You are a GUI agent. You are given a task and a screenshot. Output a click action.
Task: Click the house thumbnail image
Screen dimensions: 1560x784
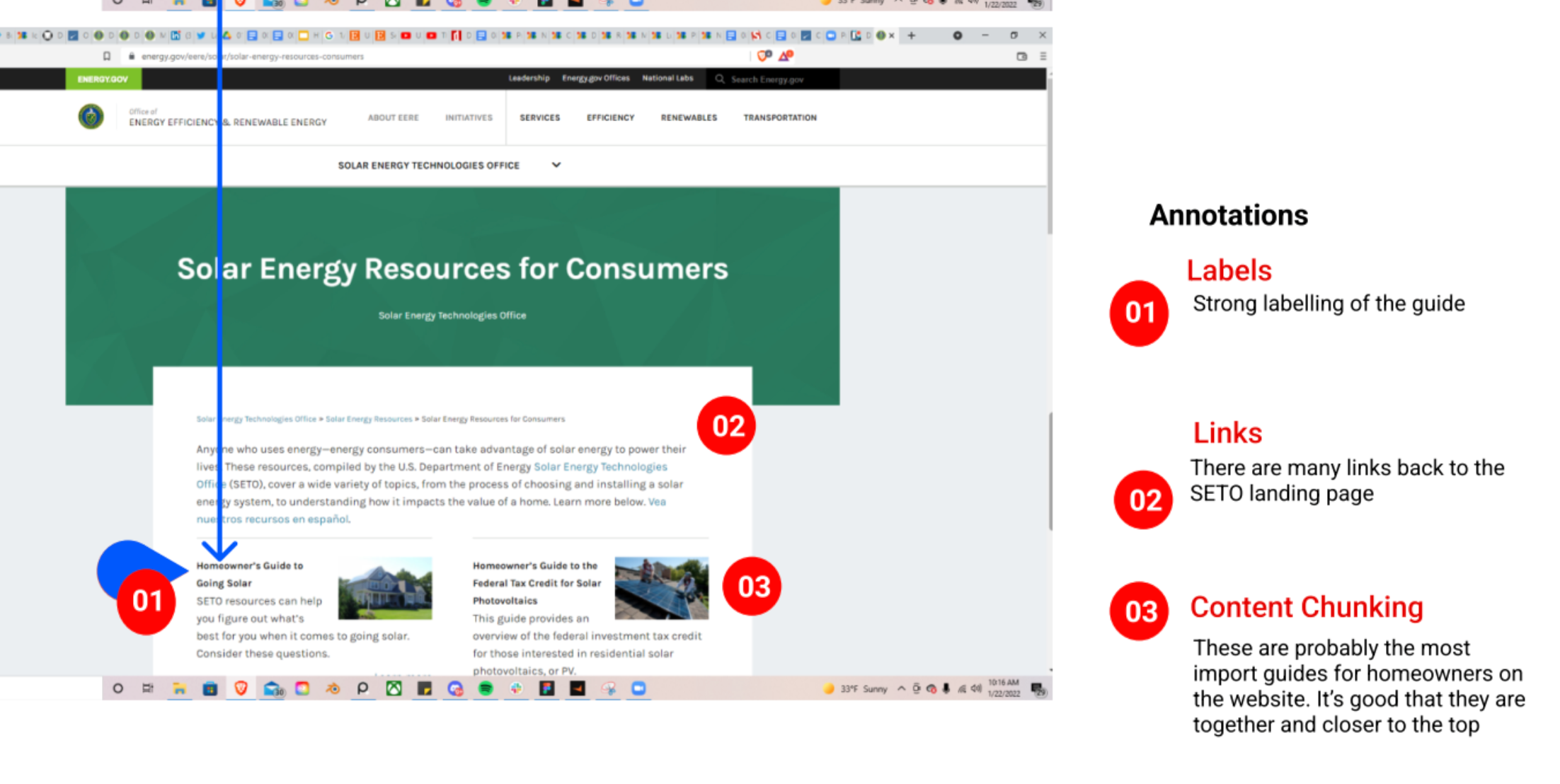pyautogui.click(x=385, y=588)
